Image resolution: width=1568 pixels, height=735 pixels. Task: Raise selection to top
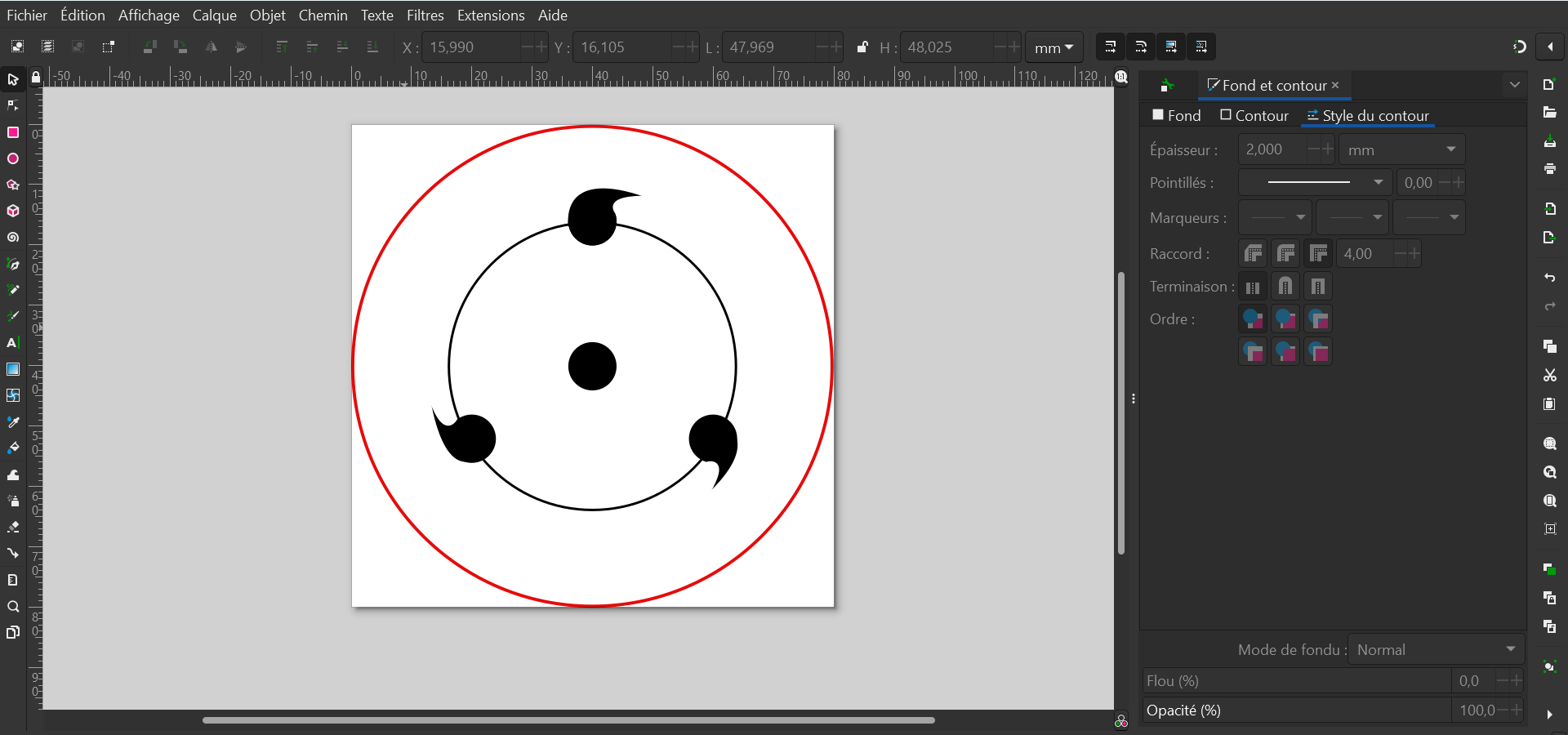tap(282, 47)
